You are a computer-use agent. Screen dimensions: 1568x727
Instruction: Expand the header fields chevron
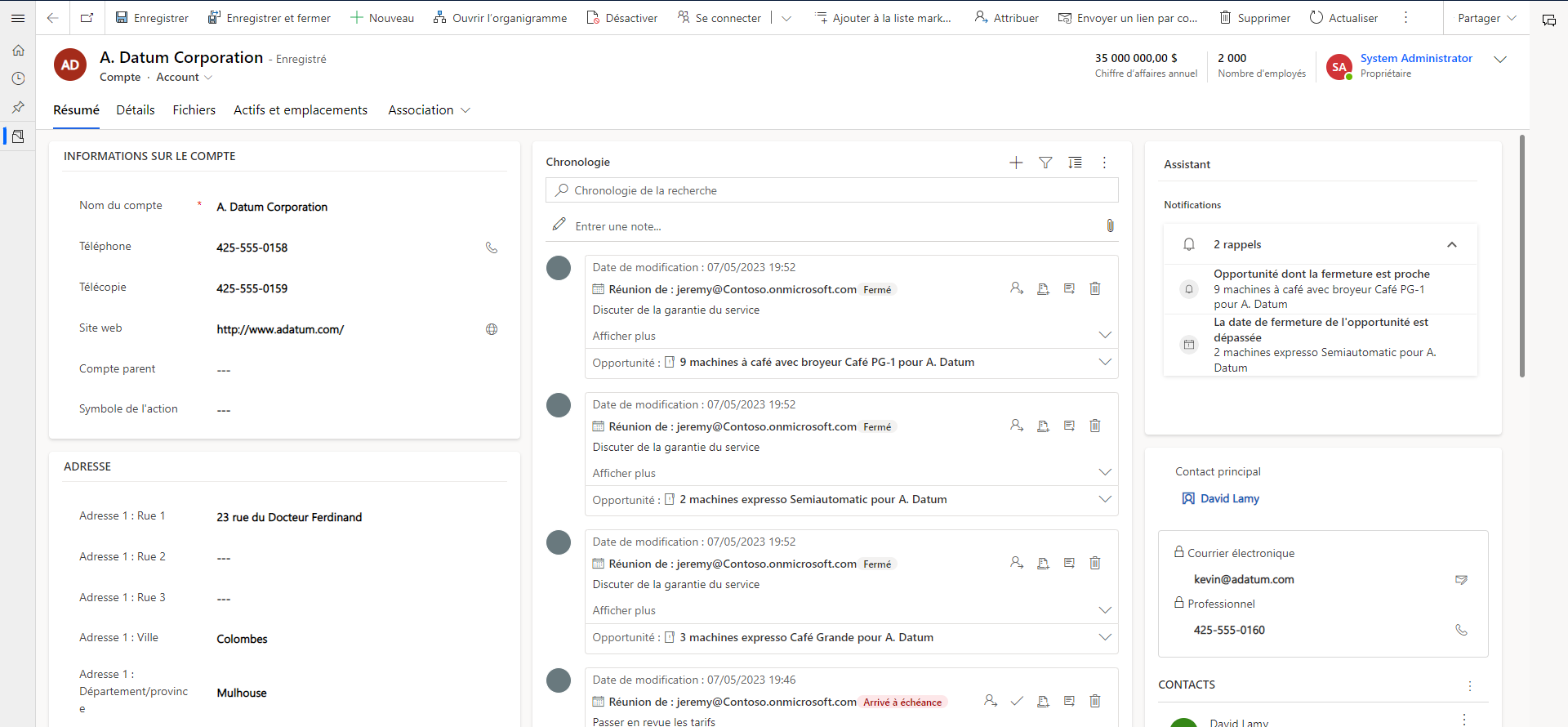click(1500, 60)
